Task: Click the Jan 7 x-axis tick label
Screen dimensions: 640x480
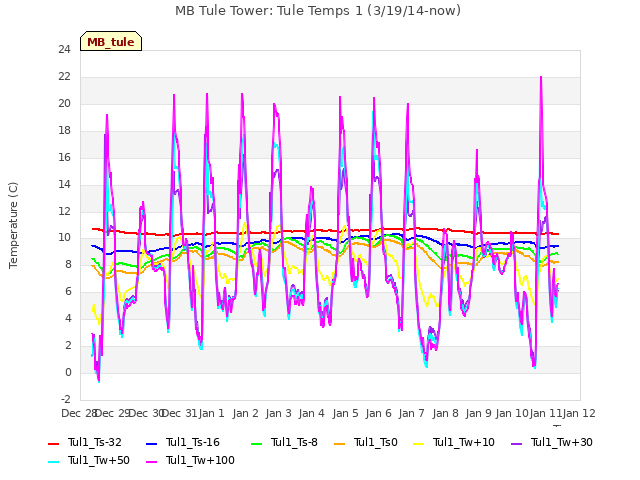Action: pyautogui.click(x=411, y=413)
